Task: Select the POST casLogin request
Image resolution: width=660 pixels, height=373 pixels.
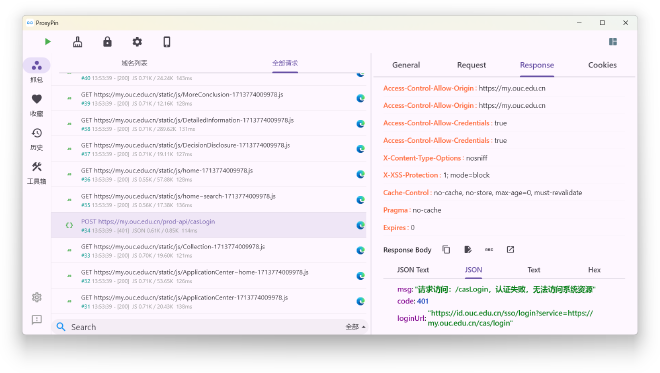Action: 209,225
